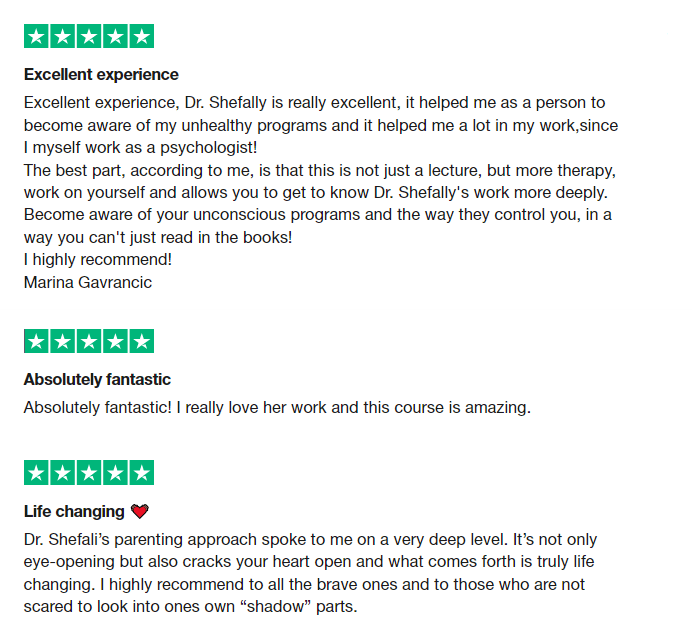Click the red heart emoji icon
The height and width of the screenshot is (637, 692).
(x=140, y=512)
